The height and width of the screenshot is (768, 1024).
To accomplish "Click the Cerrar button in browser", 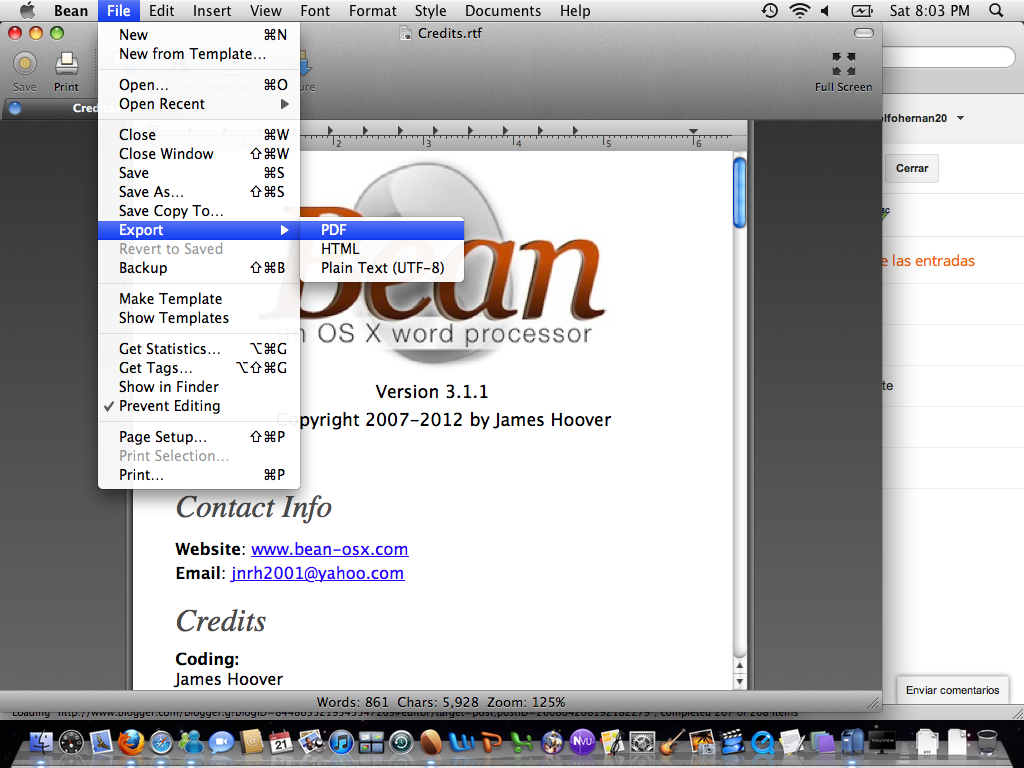I will (912, 168).
